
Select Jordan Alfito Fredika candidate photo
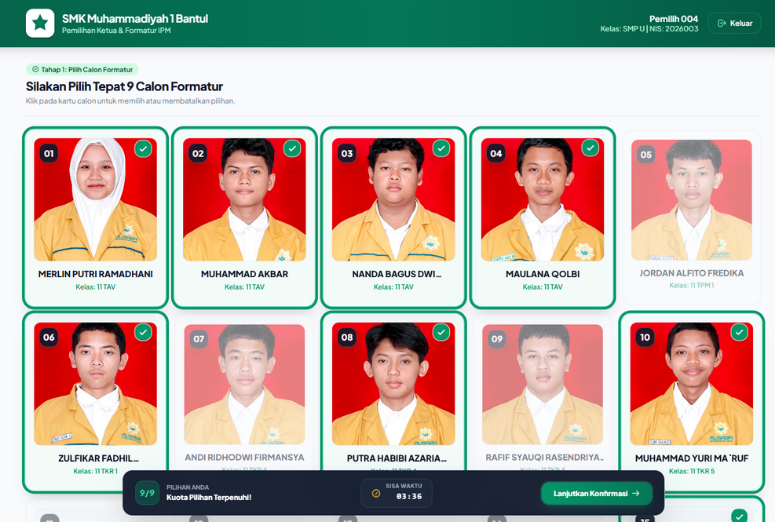pos(691,200)
